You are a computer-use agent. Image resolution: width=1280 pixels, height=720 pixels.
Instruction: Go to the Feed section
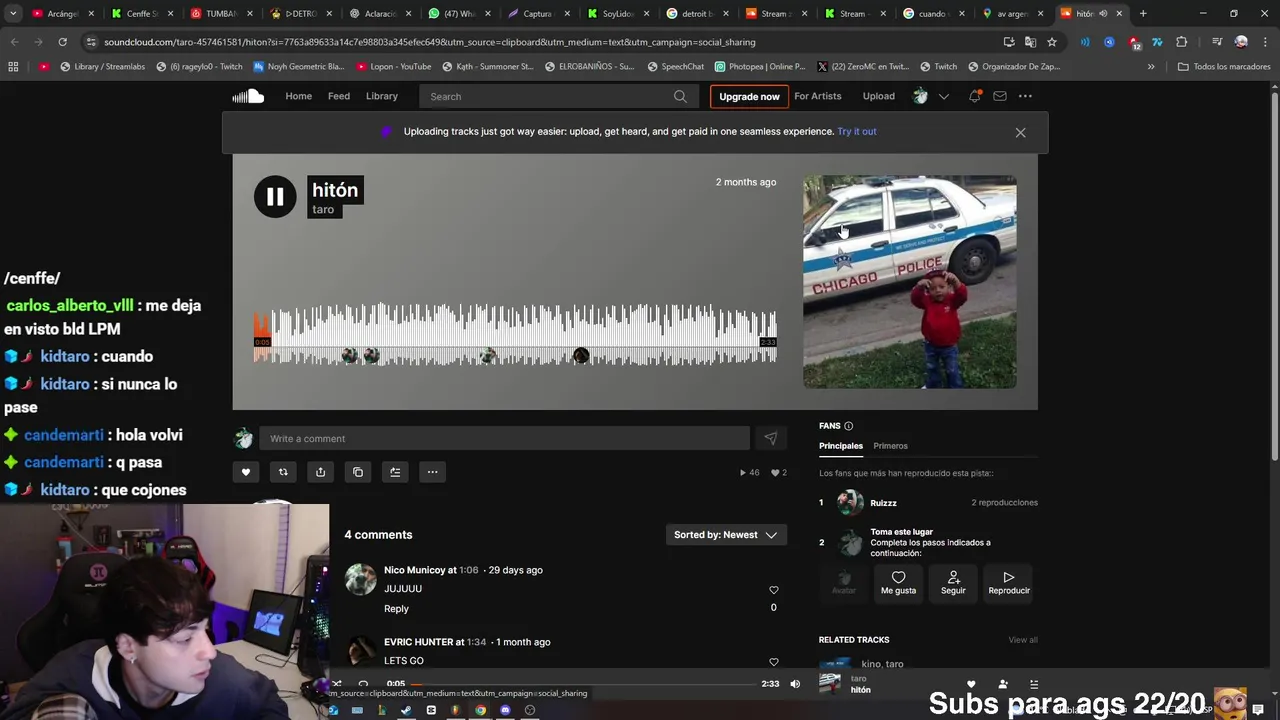(339, 96)
